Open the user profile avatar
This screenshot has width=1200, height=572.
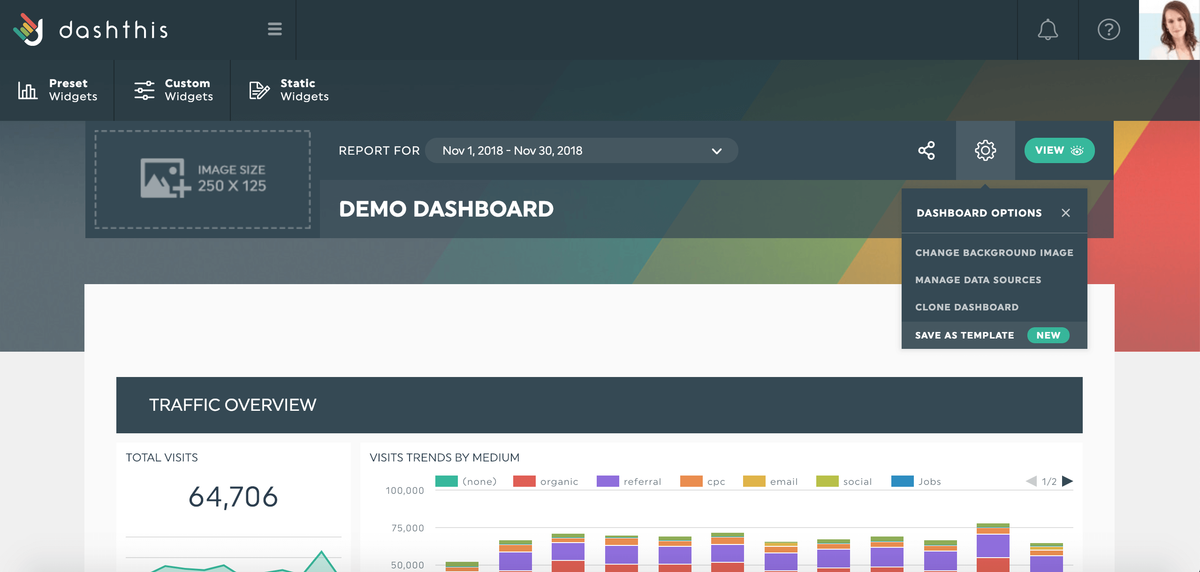1169,30
